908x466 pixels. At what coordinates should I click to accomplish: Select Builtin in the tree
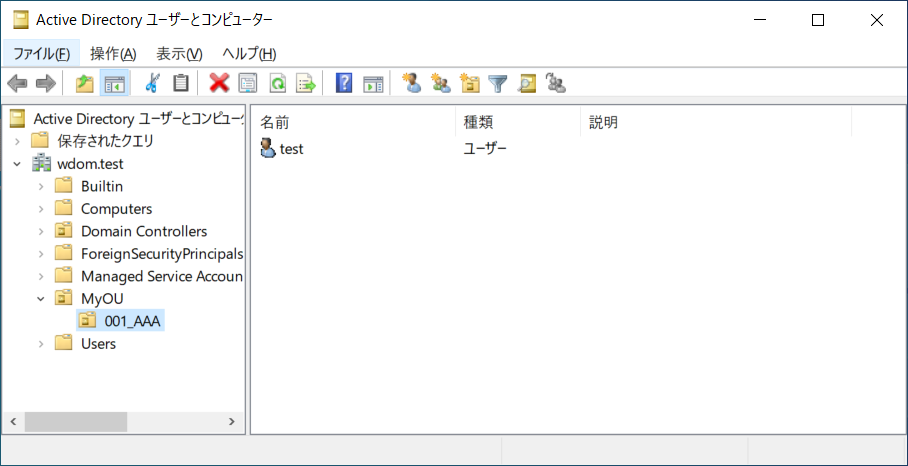pos(102,186)
